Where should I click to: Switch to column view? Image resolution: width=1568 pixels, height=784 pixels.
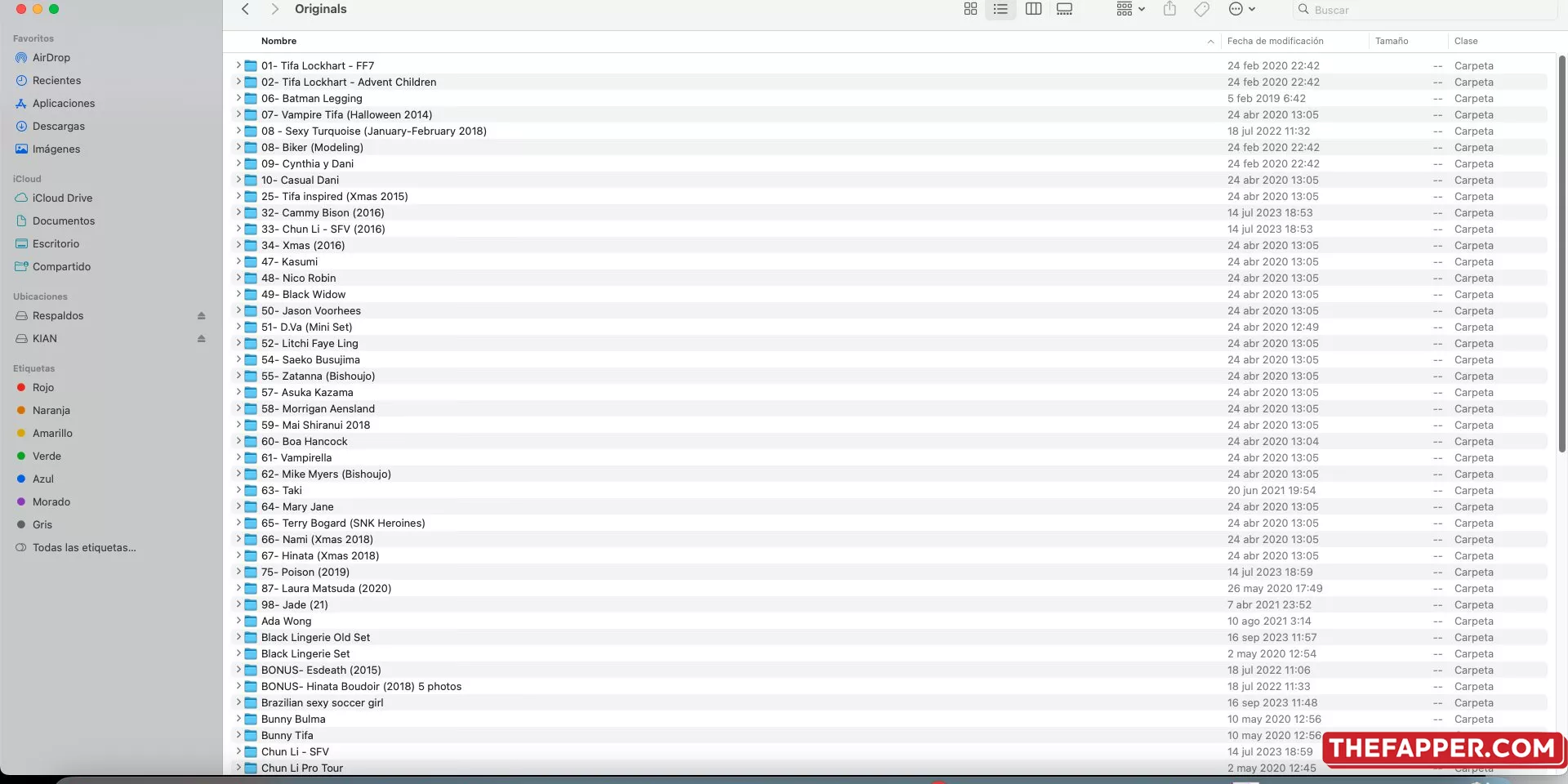pos(1033,9)
